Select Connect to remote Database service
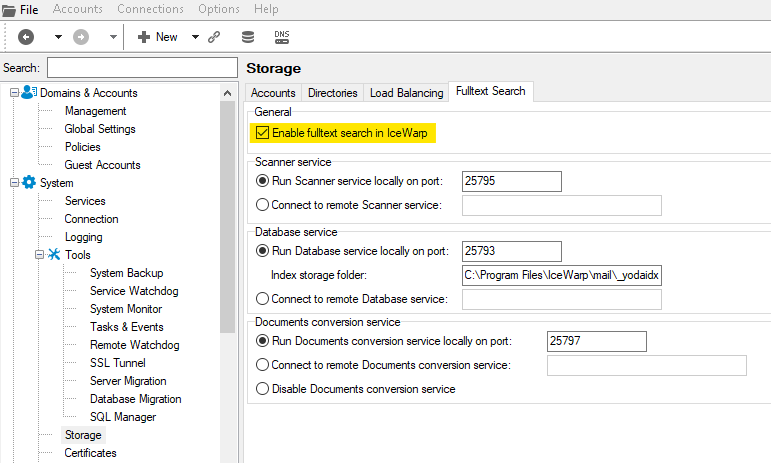Viewport: 771px width, 463px height. coord(263,299)
